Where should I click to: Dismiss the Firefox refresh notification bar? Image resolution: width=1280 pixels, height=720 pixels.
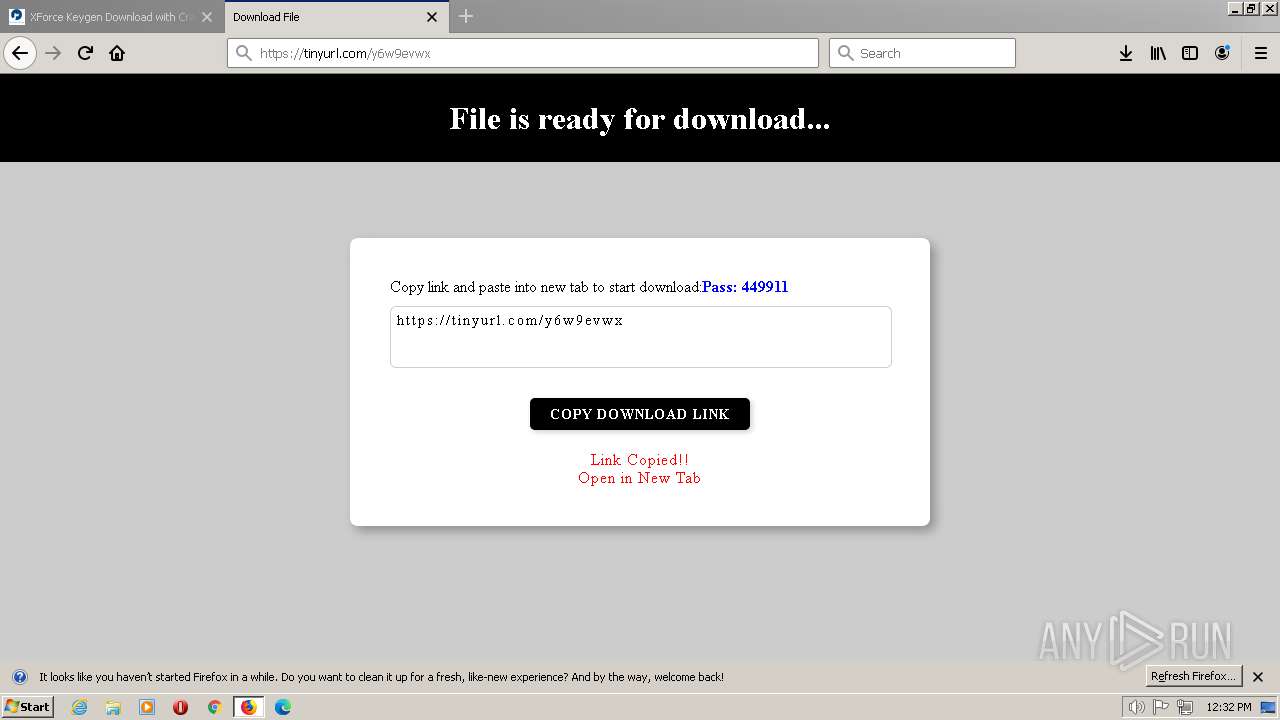pyautogui.click(x=1258, y=677)
